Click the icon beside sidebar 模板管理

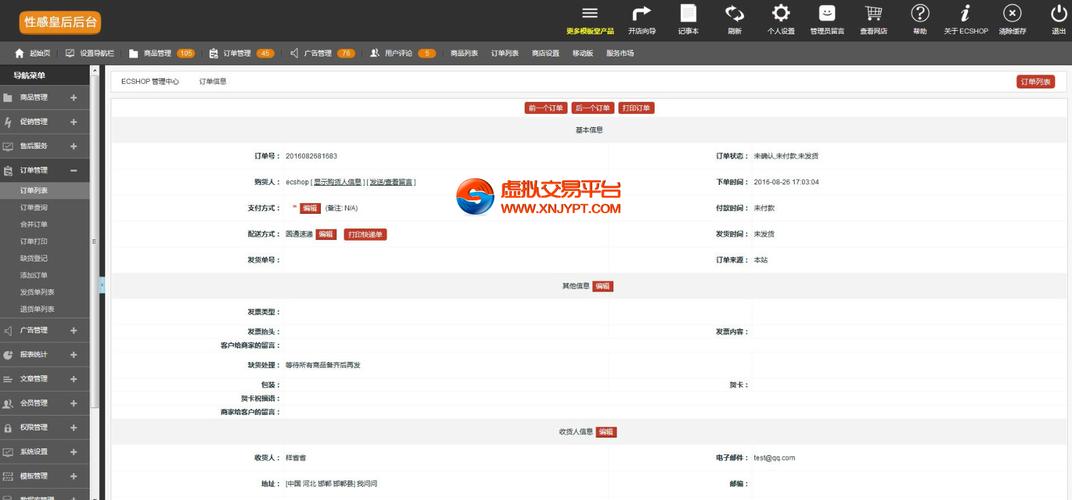[8, 476]
